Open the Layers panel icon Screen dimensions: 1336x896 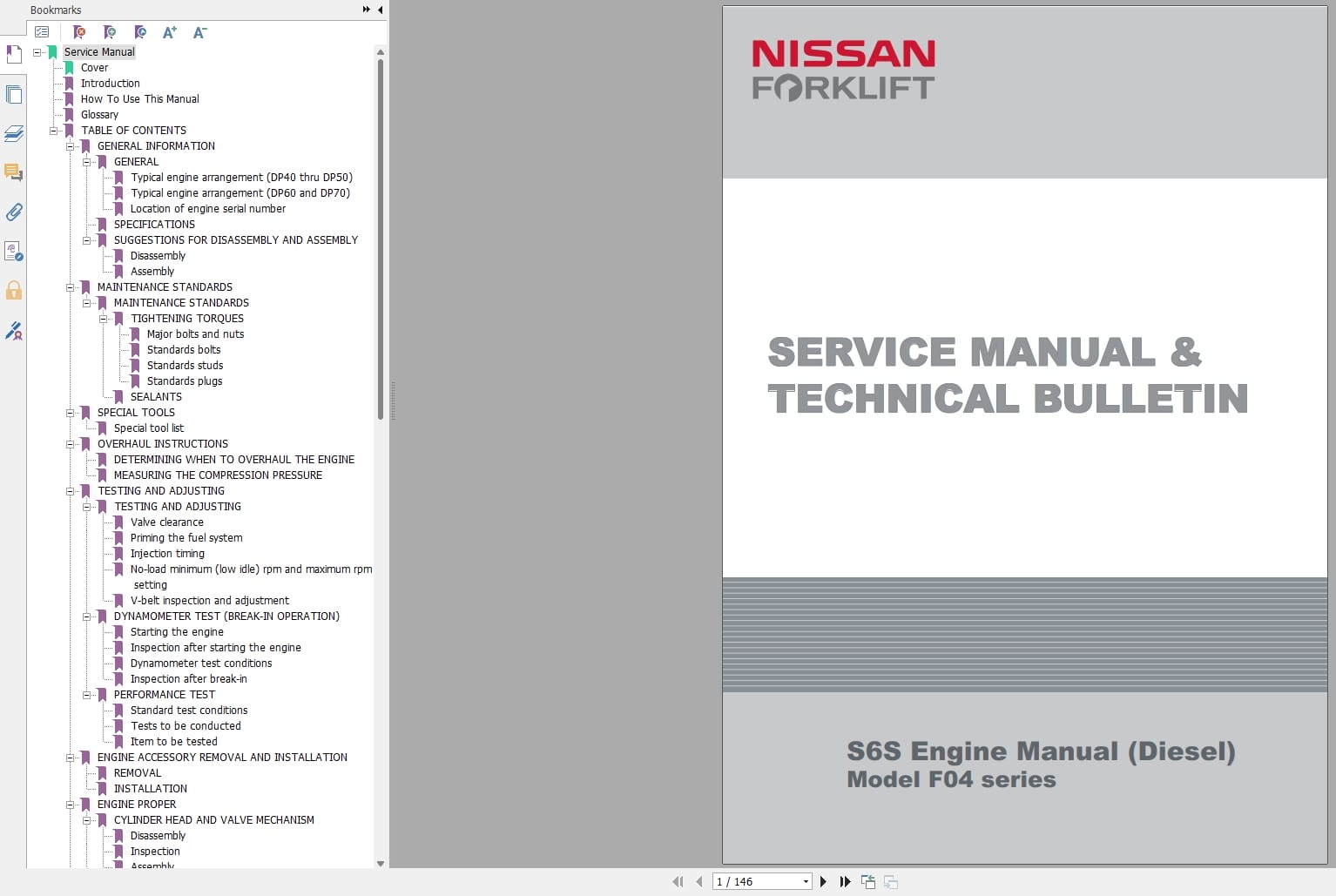click(x=14, y=133)
